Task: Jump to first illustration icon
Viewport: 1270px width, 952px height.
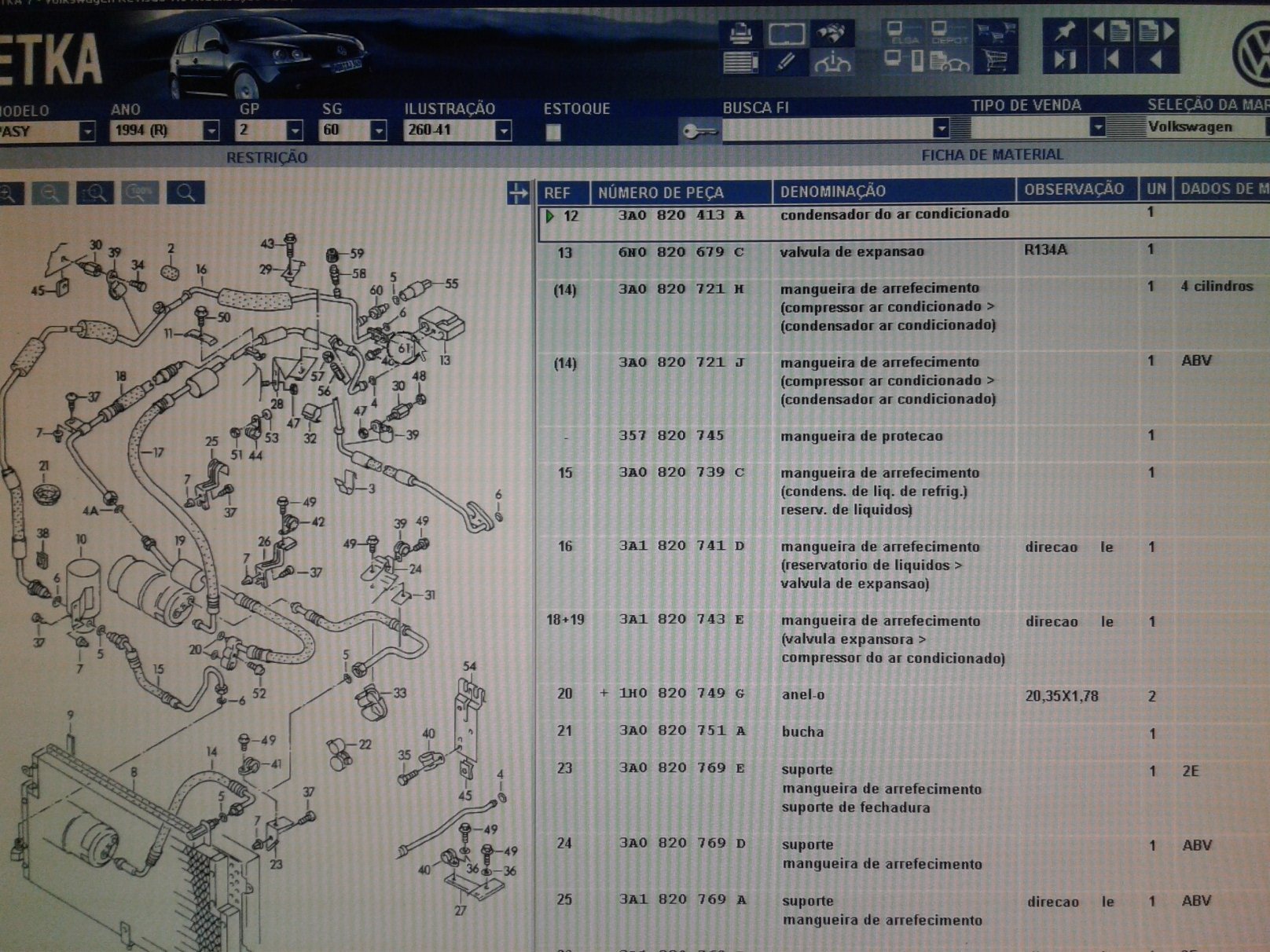Action: (x=1111, y=60)
